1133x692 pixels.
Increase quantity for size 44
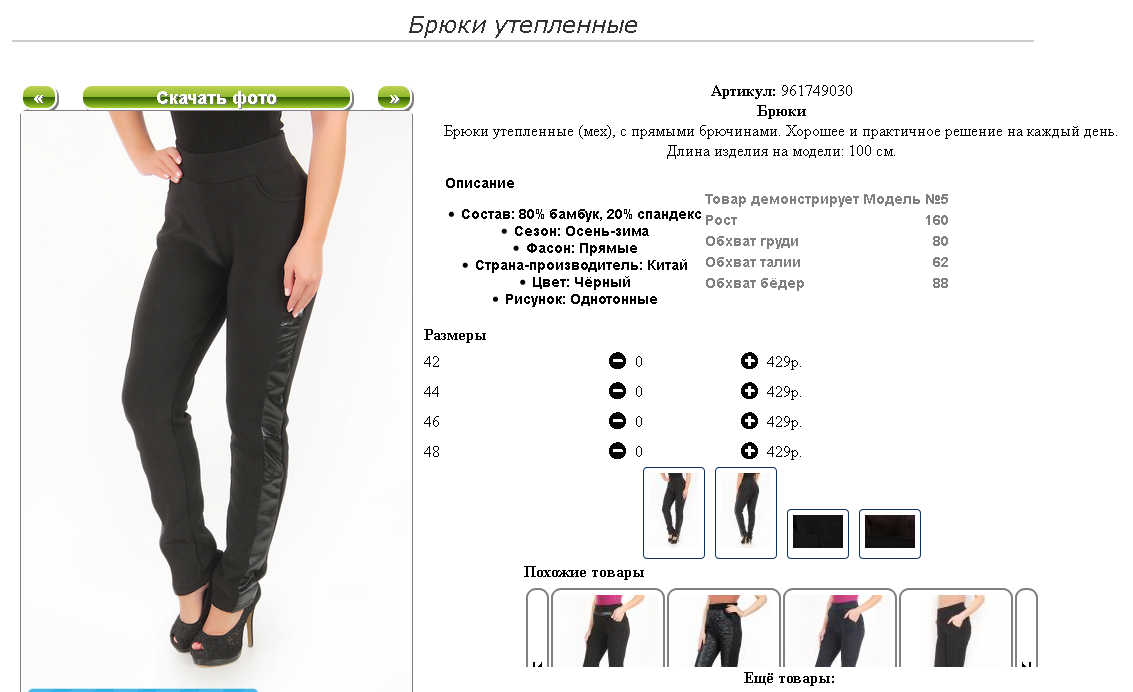point(749,391)
